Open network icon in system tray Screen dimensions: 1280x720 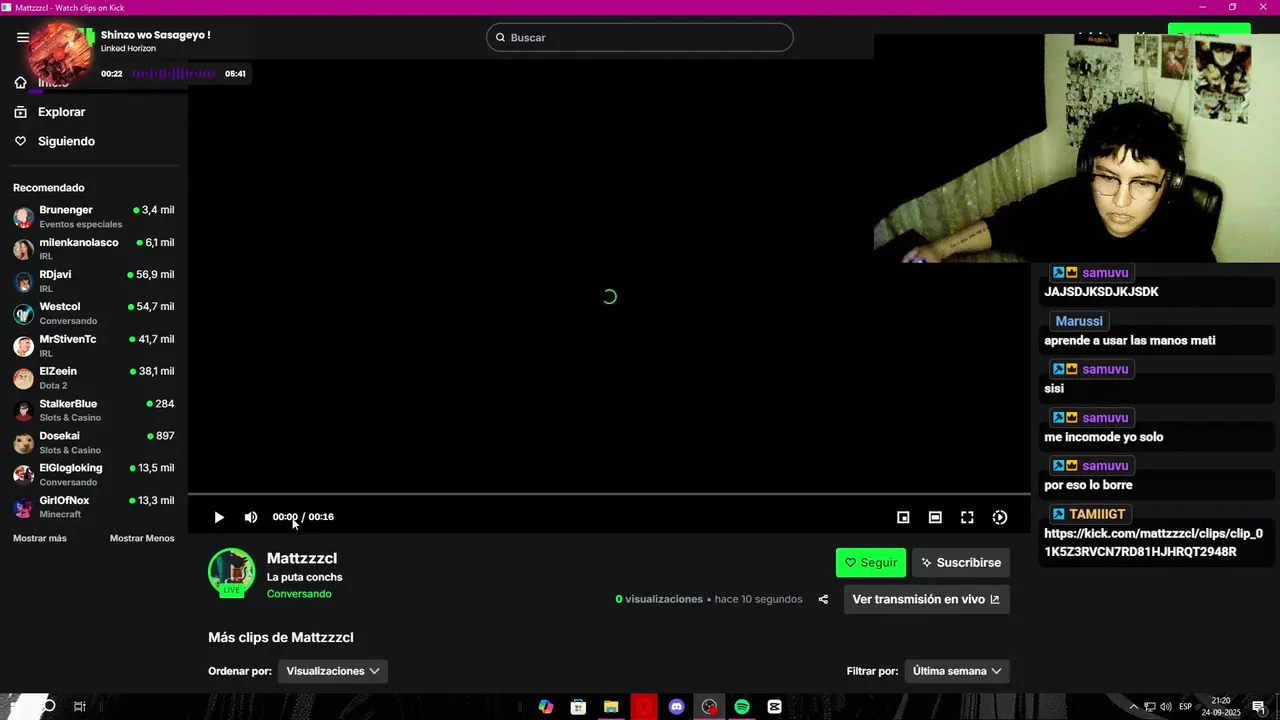[x=1150, y=707]
